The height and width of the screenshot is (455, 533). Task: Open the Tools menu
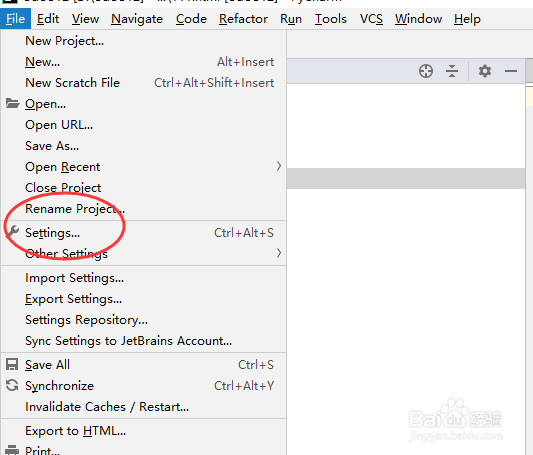pyautogui.click(x=331, y=19)
